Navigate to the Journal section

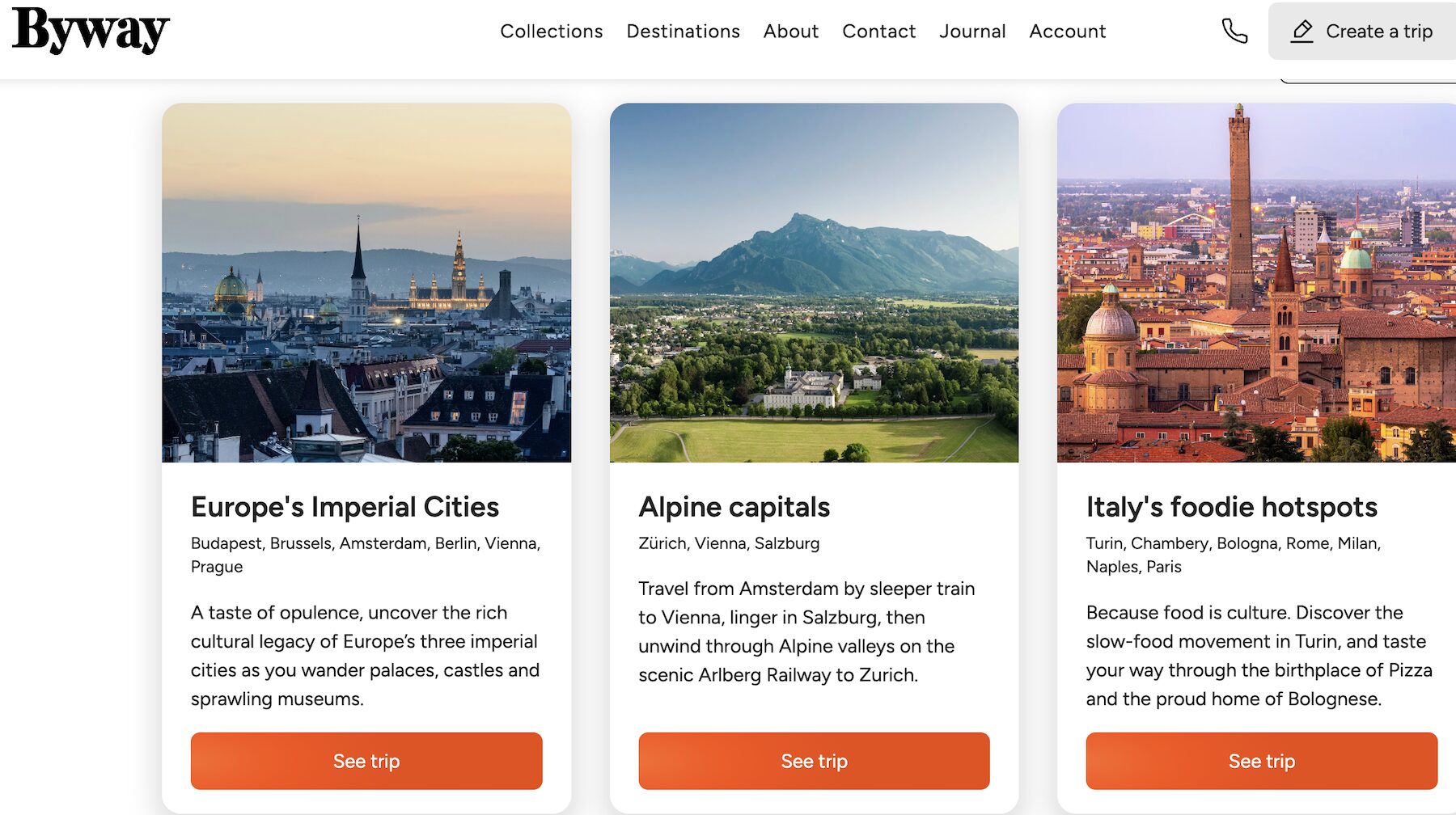[972, 32]
